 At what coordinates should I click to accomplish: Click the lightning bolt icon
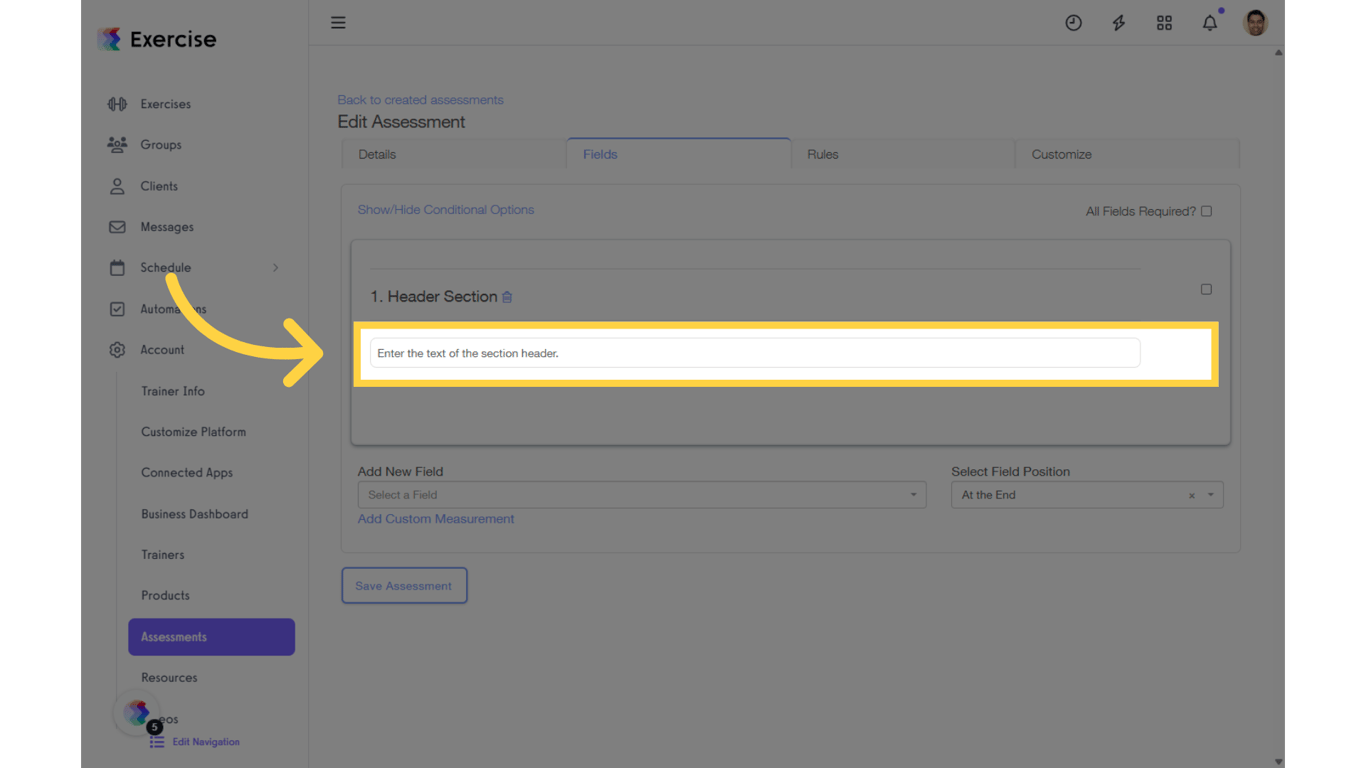(1118, 22)
